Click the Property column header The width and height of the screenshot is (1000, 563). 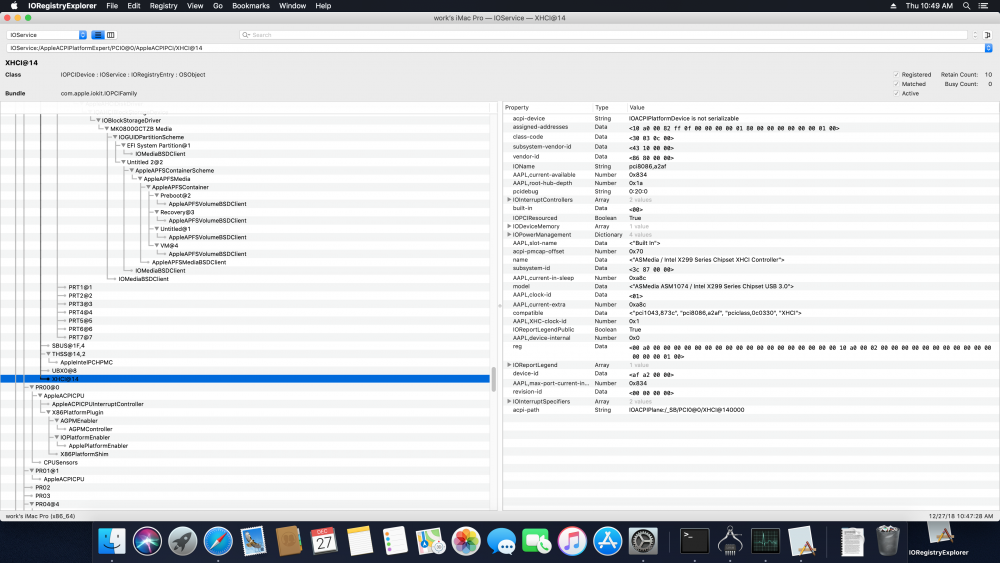[x=517, y=108]
